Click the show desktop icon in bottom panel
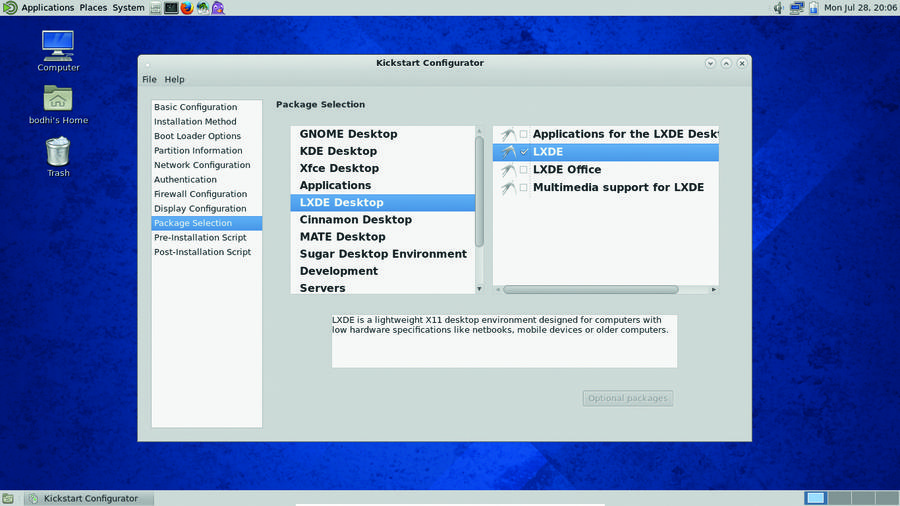 click(x=7, y=499)
